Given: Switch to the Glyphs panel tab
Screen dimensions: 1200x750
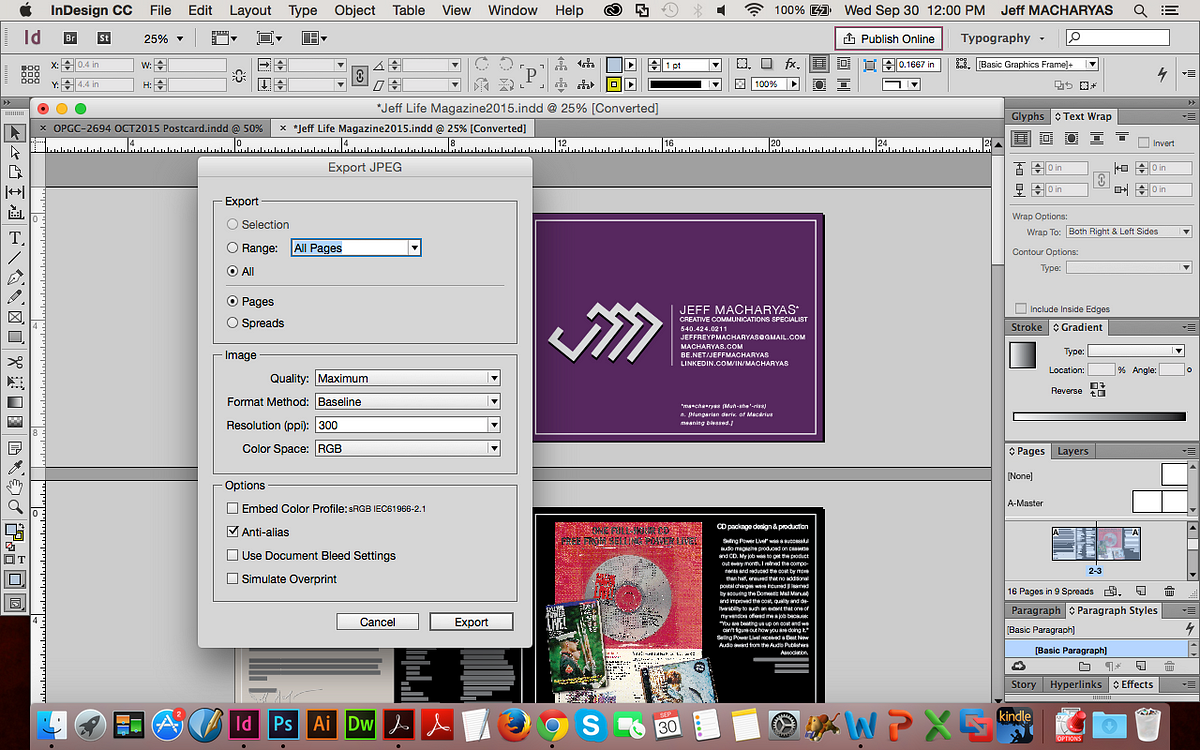Looking at the screenshot, I should pyautogui.click(x=1028, y=116).
